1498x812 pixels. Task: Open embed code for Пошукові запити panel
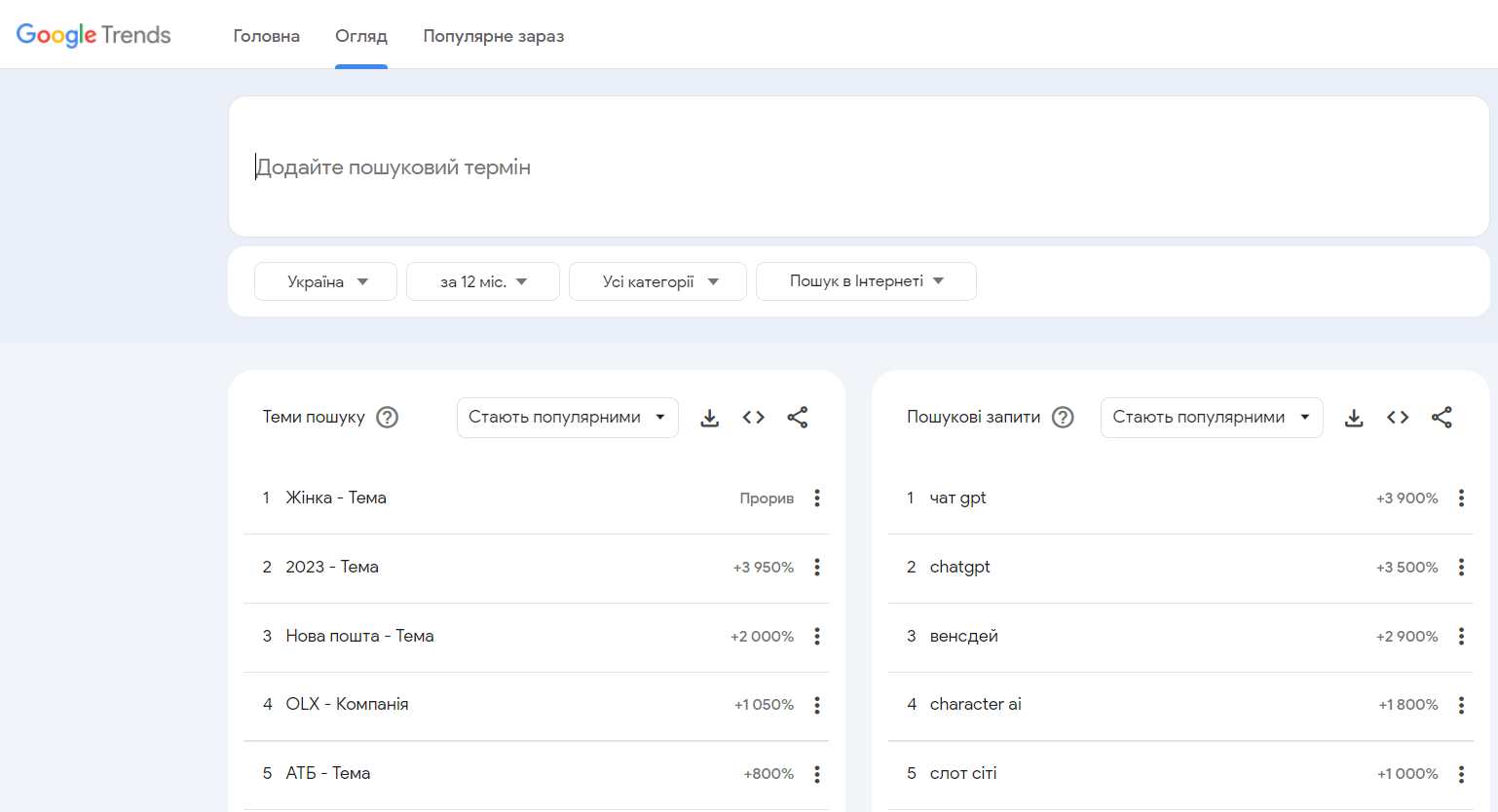(x=1398, y=417)
